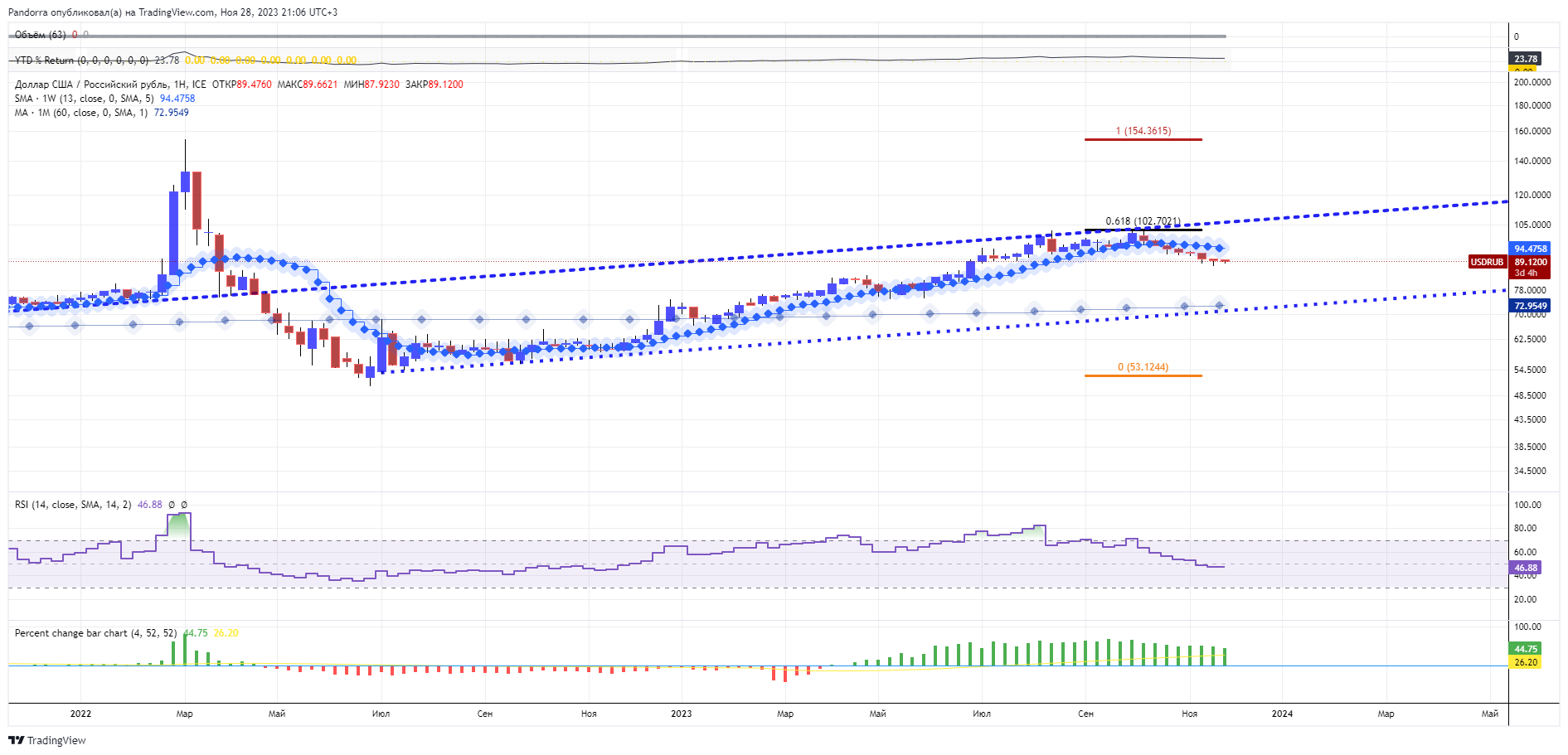Click the blue 94.4758 price axis label
This screenshot has height=755, width=1568.
1530,249
